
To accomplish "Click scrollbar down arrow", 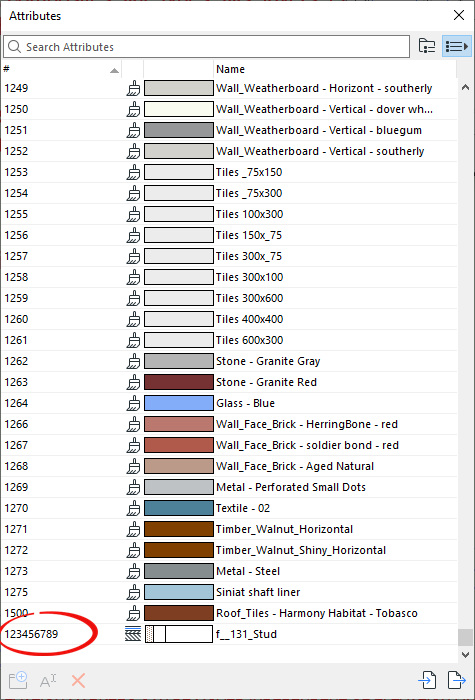I will (465, 655).
